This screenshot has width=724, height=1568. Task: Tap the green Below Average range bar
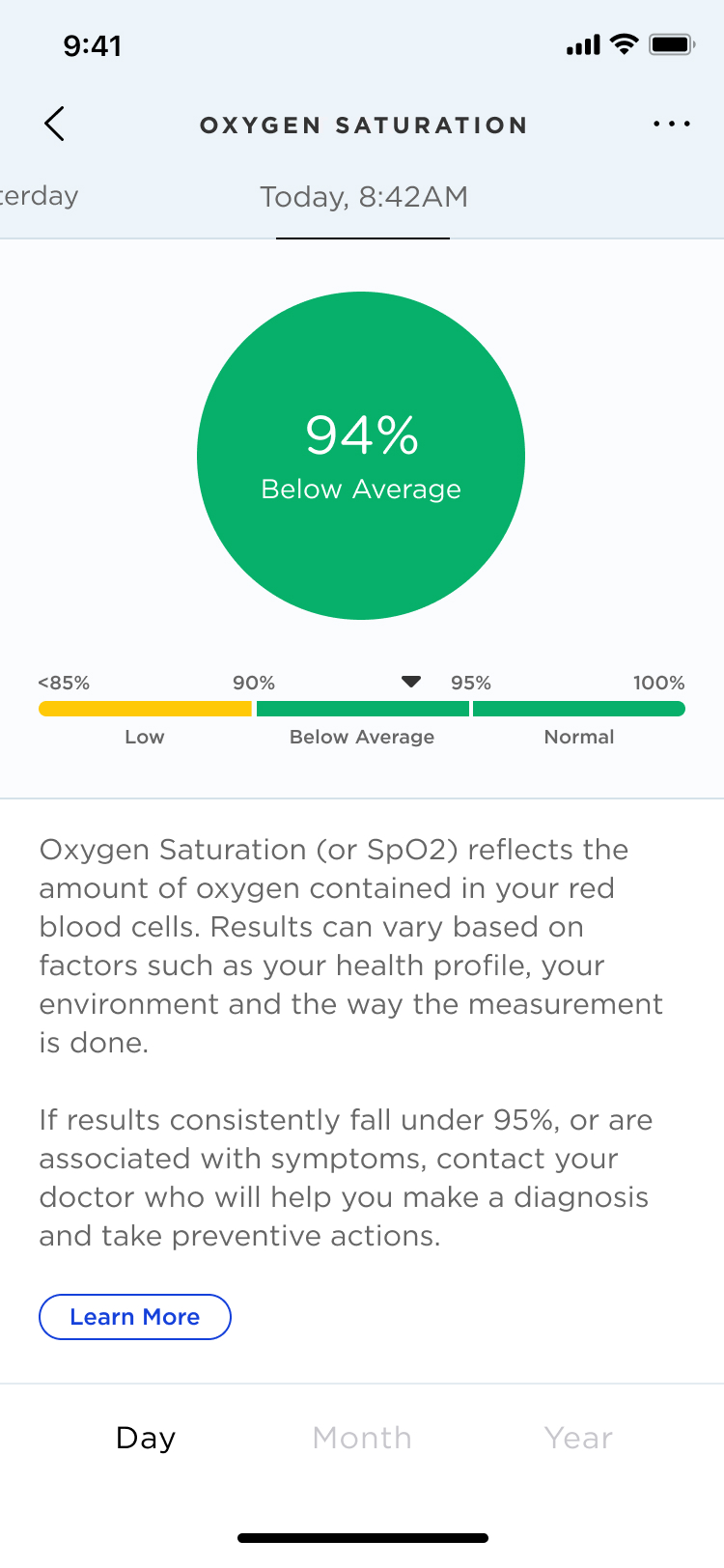(x=363, y=709)
